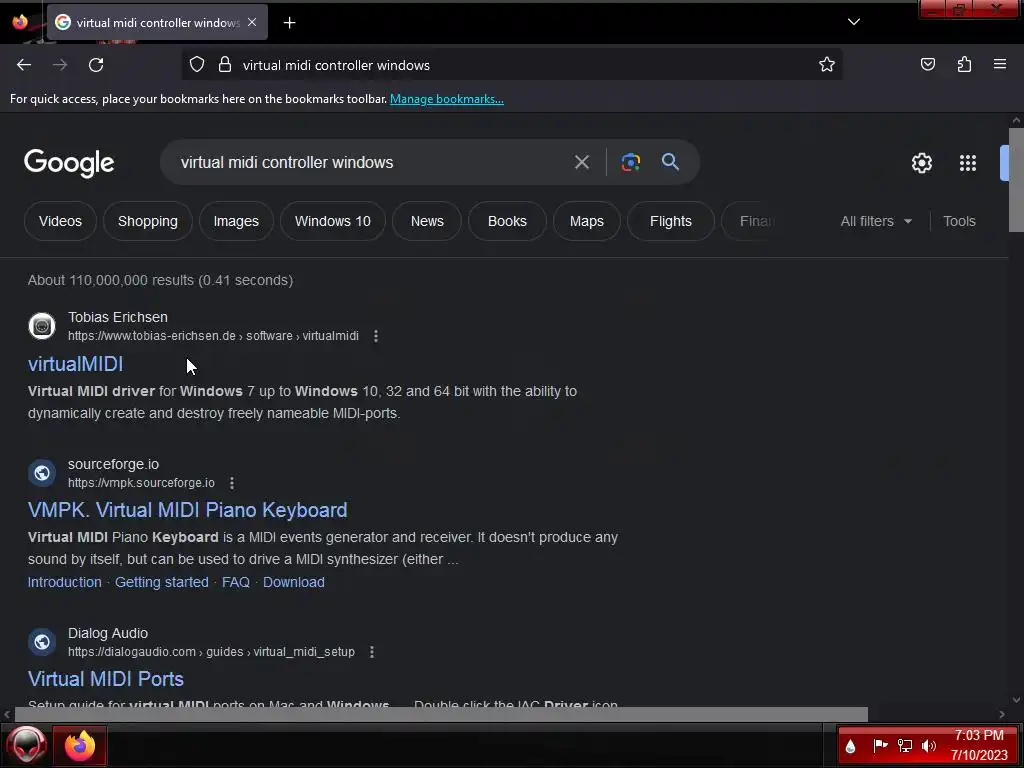Click the site security padlock icon
The width and height of the screenshot is (1024, 768).
point(225,65)
